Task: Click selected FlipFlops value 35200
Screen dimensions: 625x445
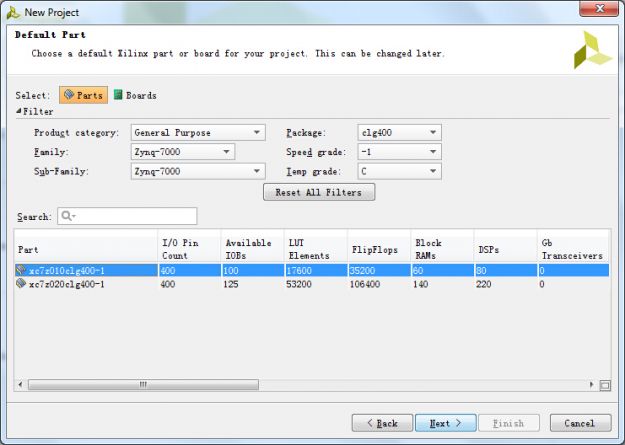Action: coord(362,271)
